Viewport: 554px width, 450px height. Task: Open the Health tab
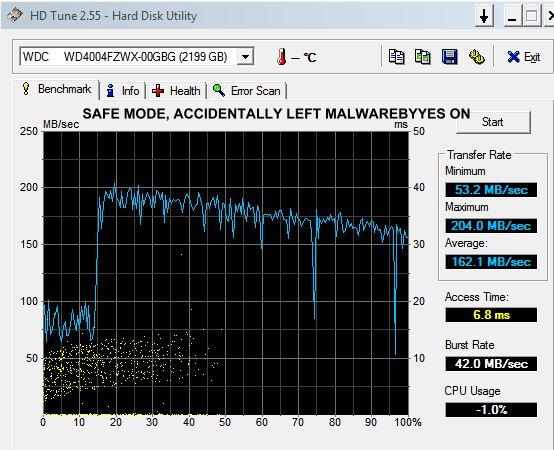(176, 91)
